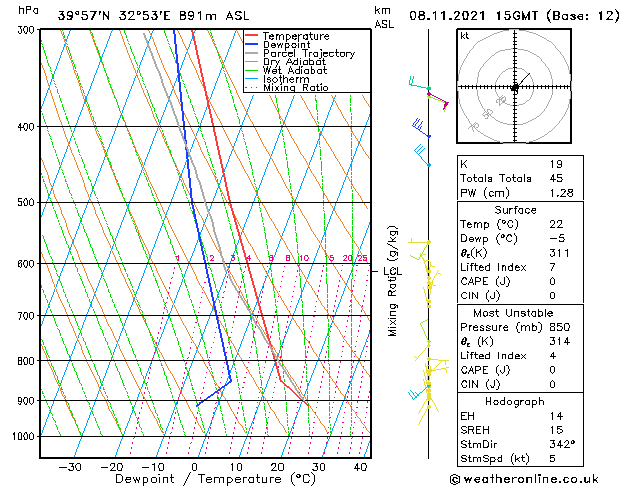
Task: Click the kt label in hodograph
Action: (x=465, y=36)
